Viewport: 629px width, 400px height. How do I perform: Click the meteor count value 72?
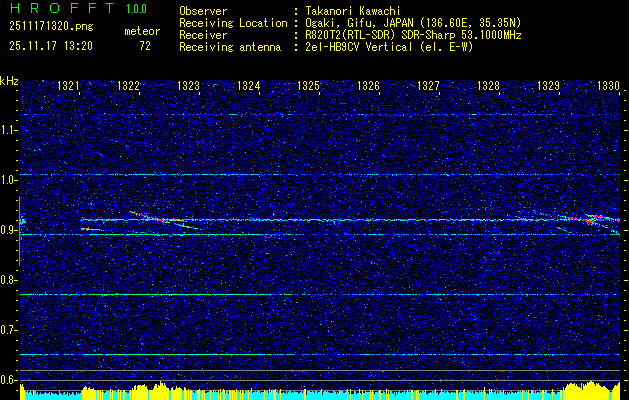click(145, 46)
